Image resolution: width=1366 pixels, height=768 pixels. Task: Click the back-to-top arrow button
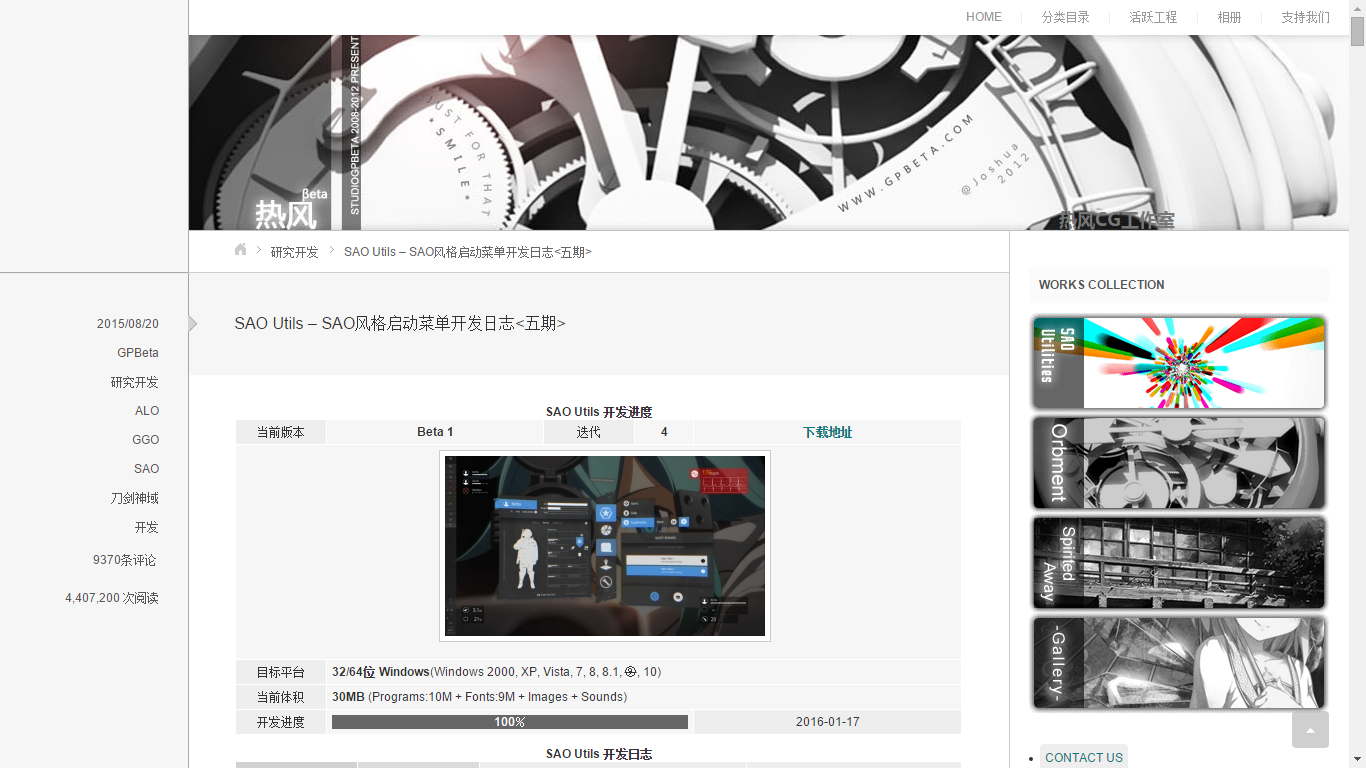click(1310, 729)
